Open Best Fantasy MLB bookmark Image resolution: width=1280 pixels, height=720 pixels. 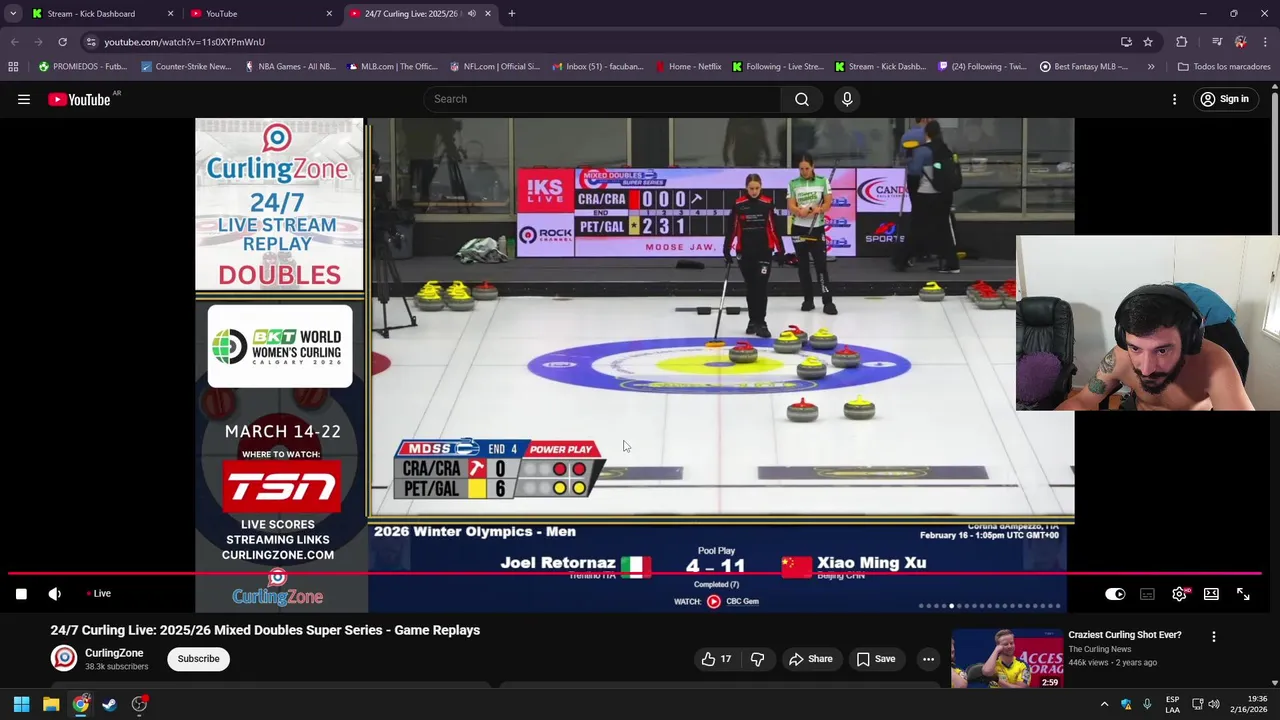pos(1083,67)
